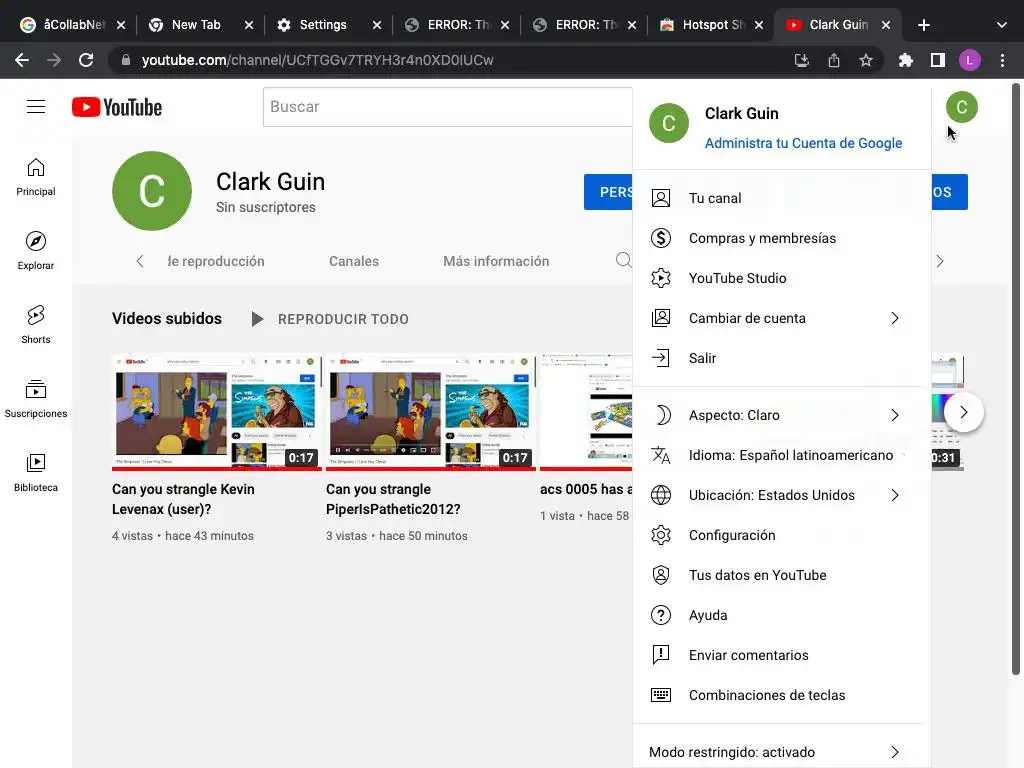Close the Settings browser tab
This screenshot has width=1024, height=768.
(377, 25)
